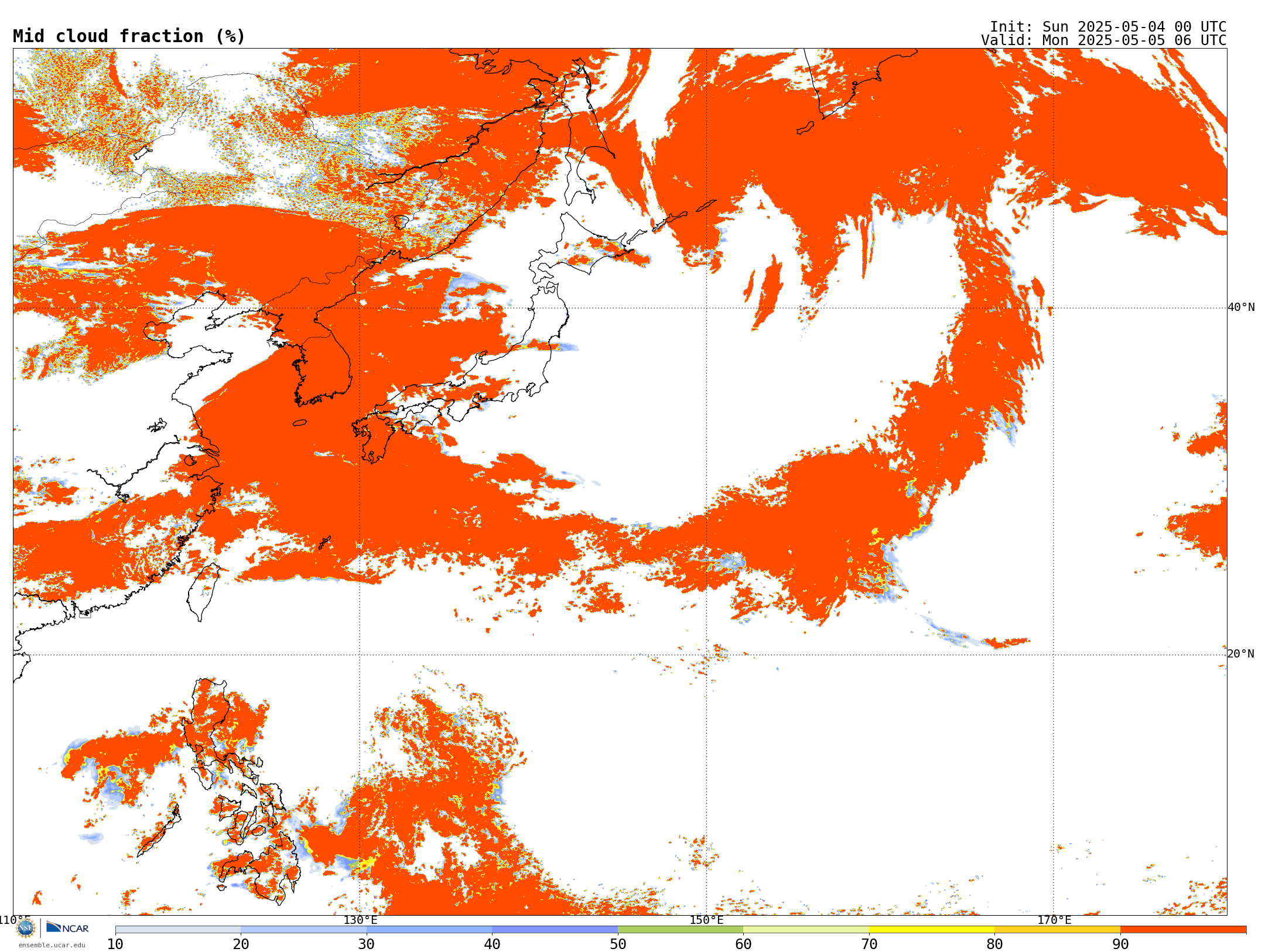Click the 20°N latitude label

[1241, 654]
